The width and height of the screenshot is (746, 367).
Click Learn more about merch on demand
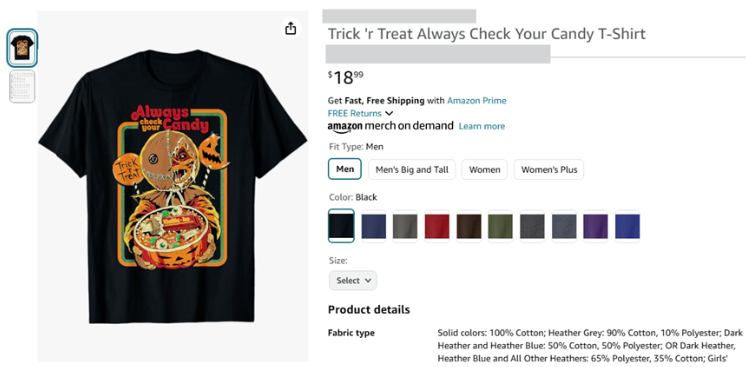482,126
